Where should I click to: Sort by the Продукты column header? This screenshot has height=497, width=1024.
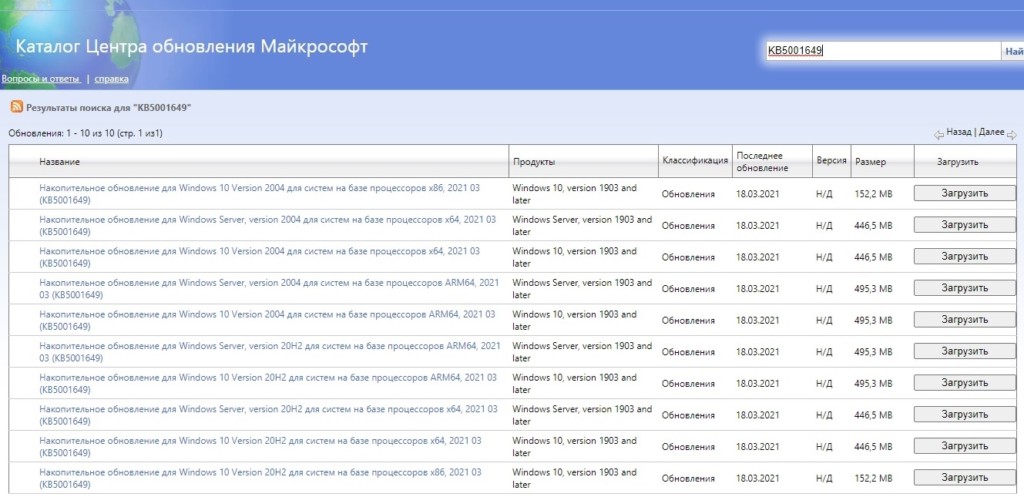(534, 161)
